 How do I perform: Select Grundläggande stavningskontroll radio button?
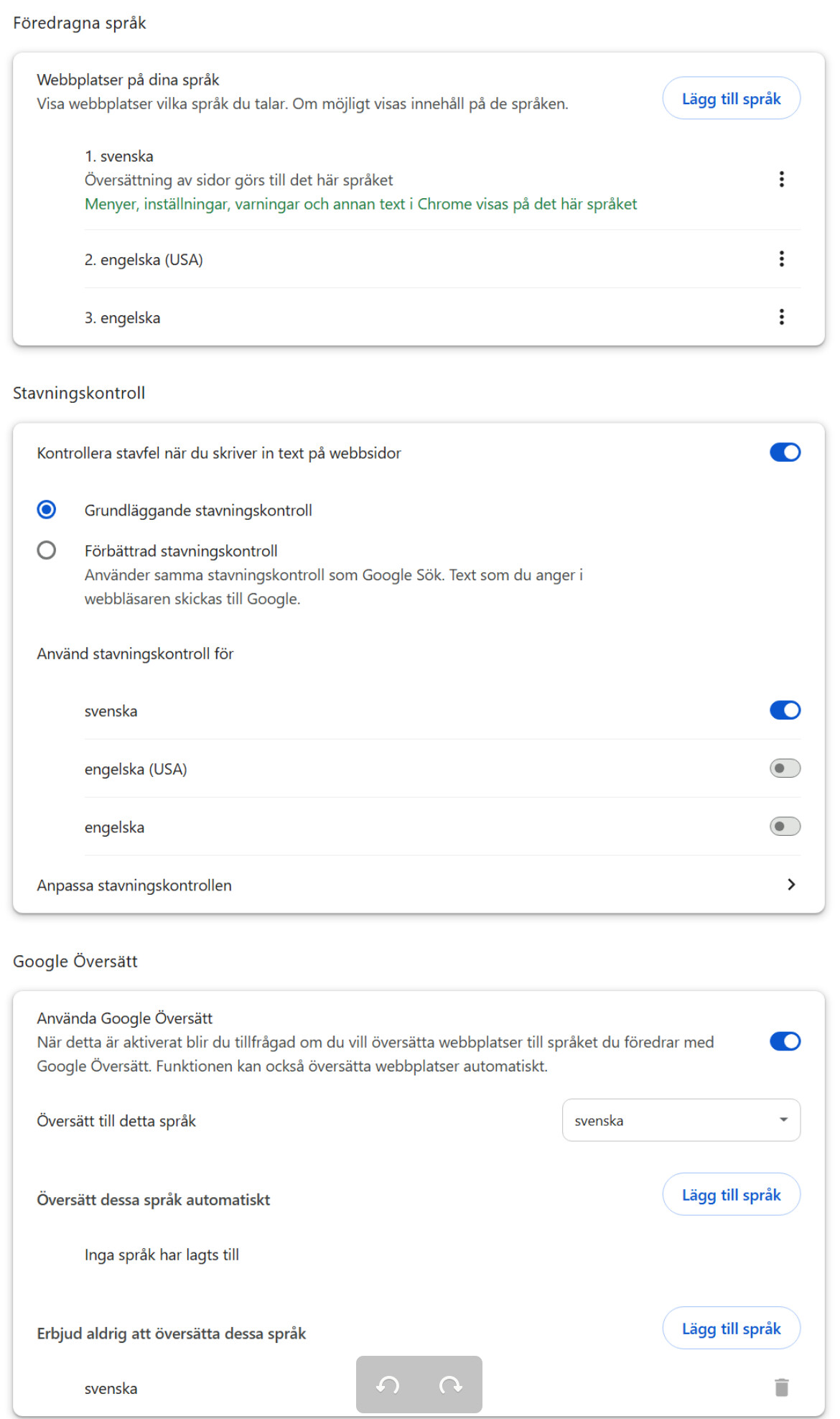tap(47, 510)
